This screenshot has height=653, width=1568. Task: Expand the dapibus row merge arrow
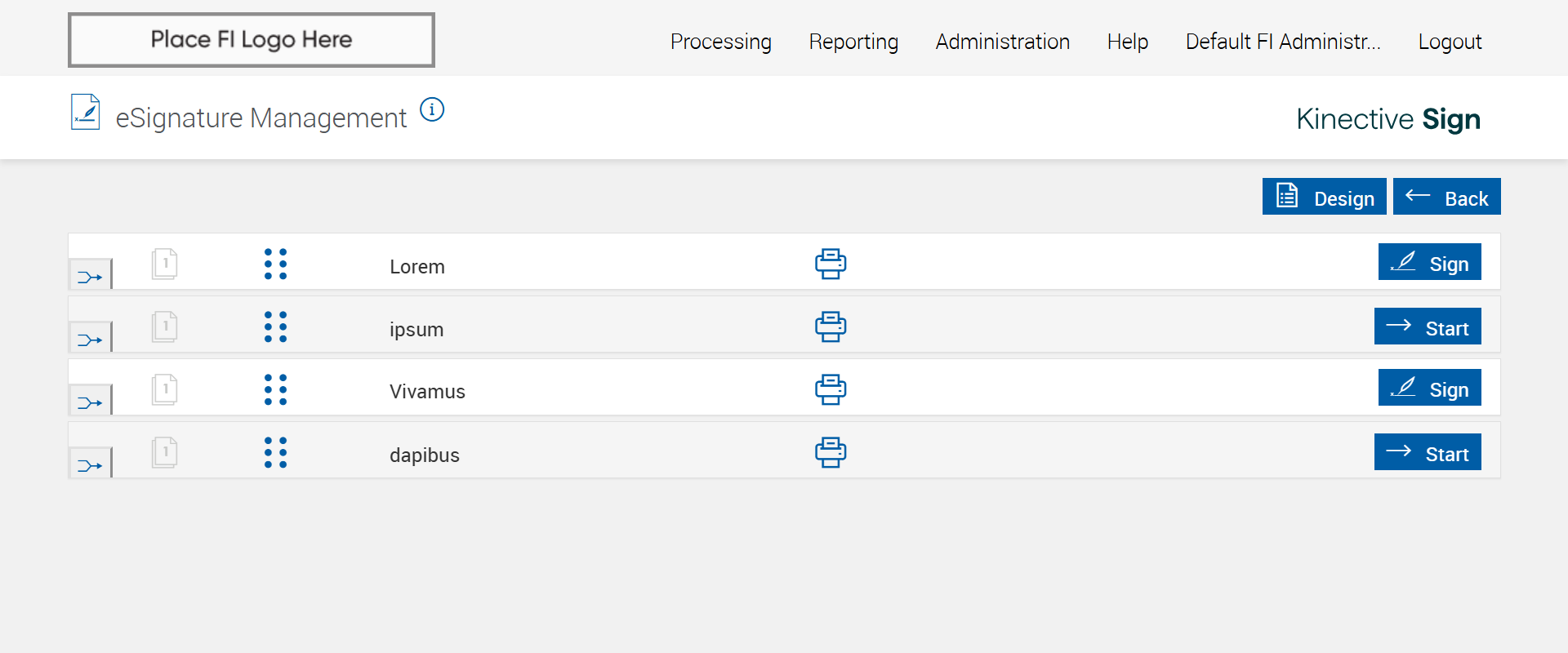(90, 465)
